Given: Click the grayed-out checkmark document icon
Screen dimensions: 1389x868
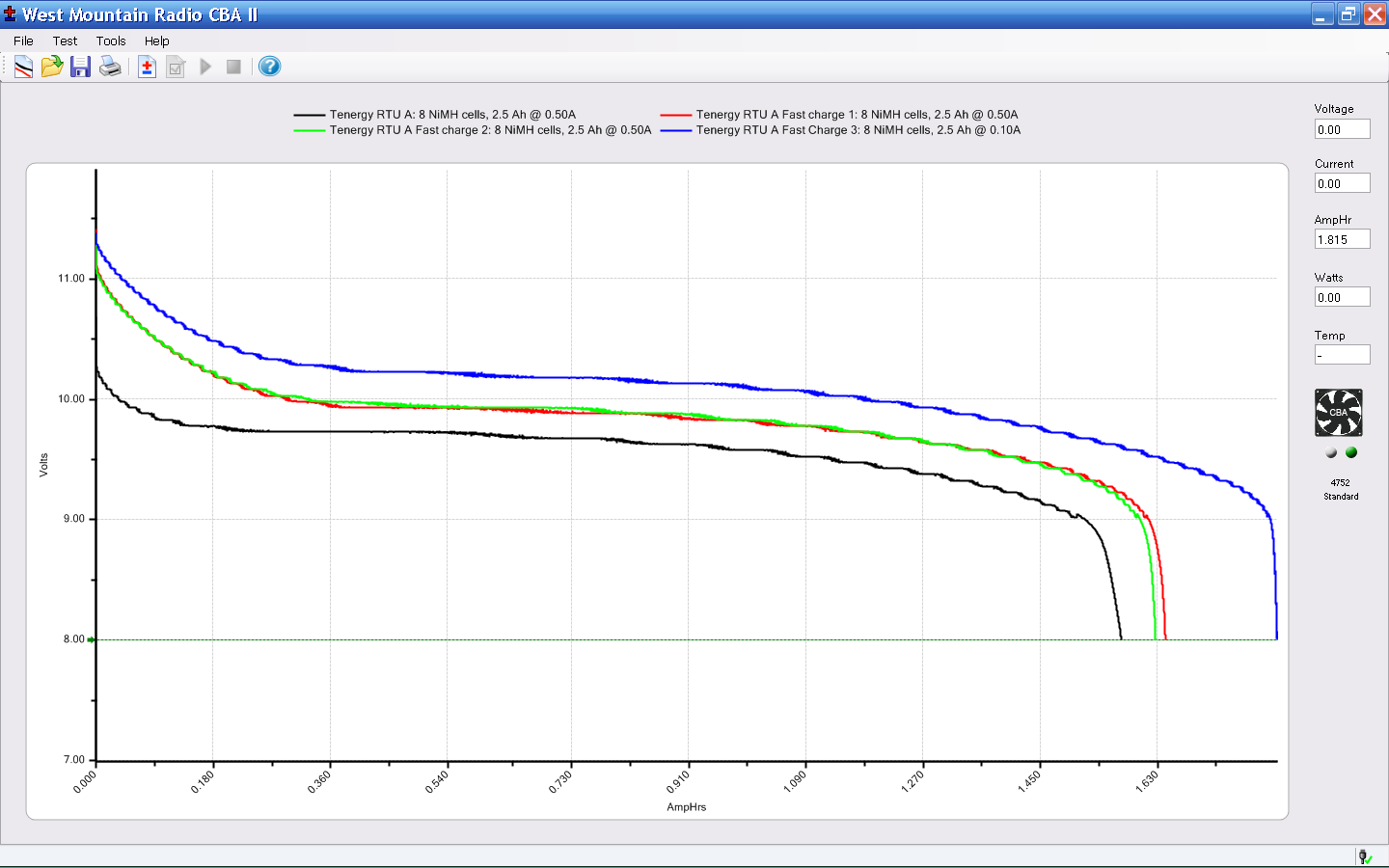Looking at the screenshot, I should point(176,67).
